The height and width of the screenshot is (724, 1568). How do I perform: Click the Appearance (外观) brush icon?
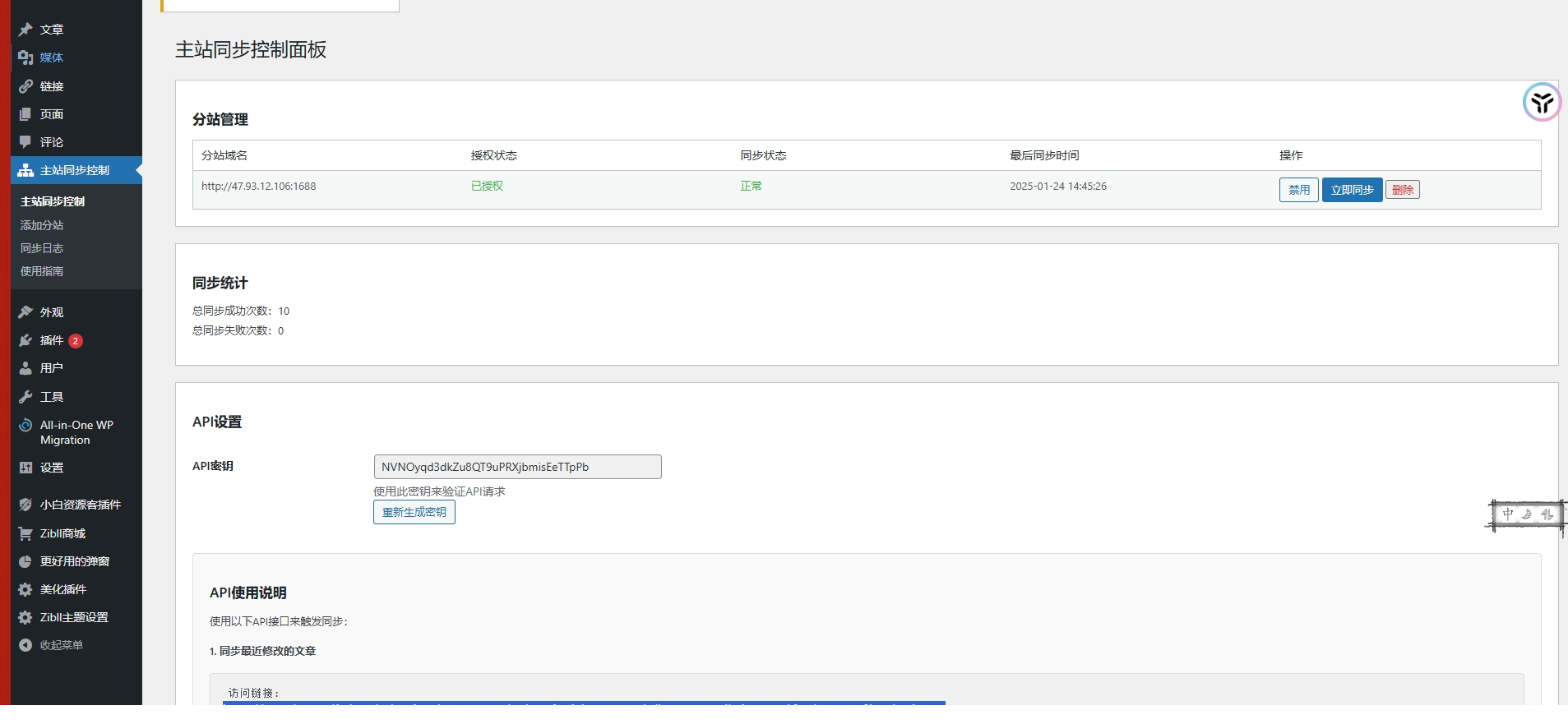click(x=25, y=312)
